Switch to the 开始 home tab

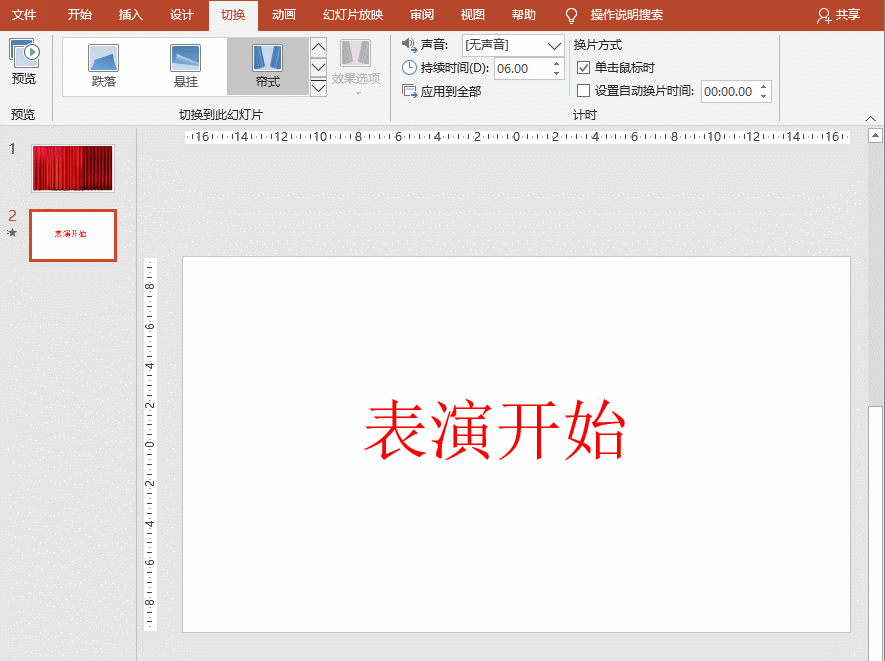[x=80, y=15]
